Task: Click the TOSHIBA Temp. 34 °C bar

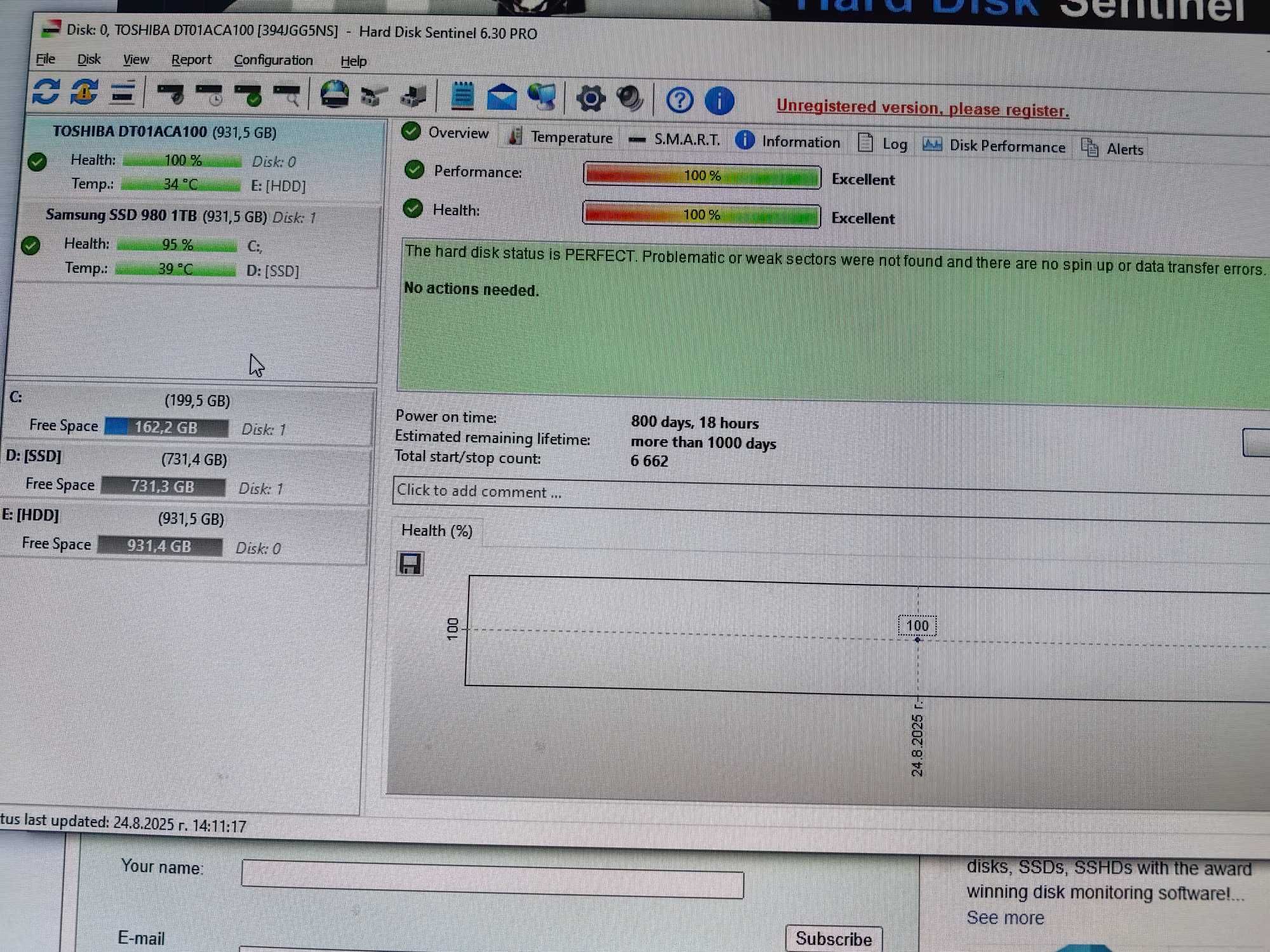Action: pos(181,185)
